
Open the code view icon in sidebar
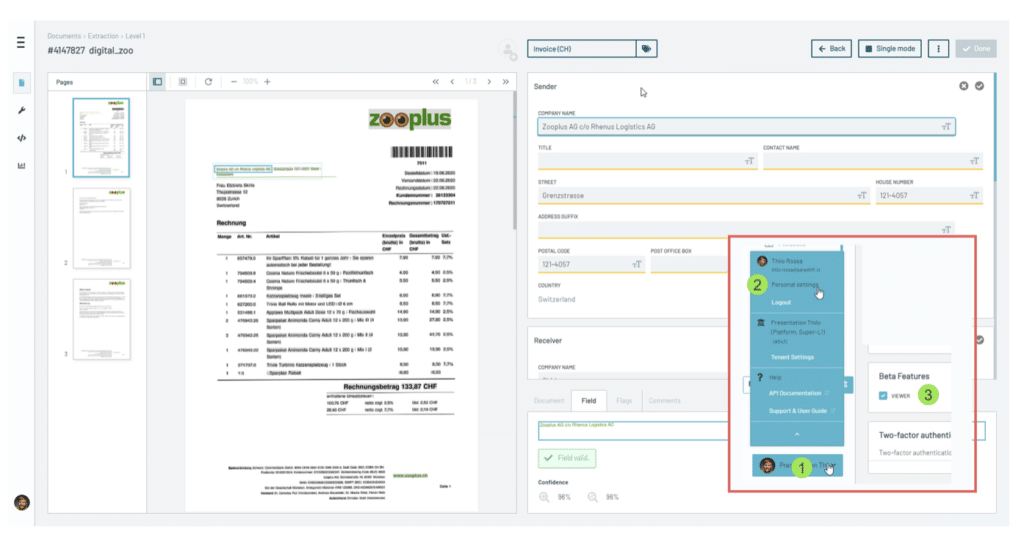point(21,138)
